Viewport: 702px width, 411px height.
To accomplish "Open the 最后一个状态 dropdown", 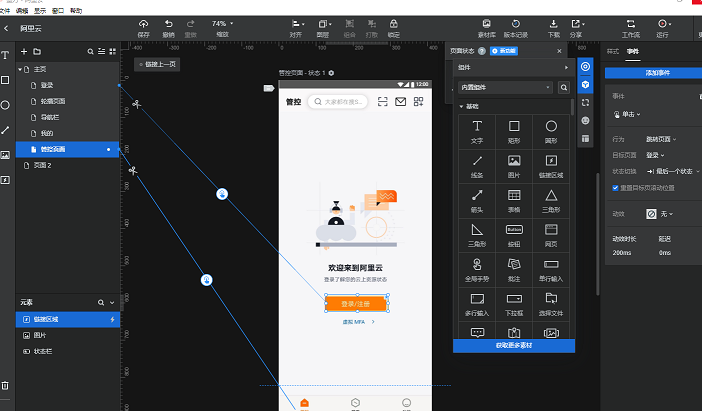I will tap(673, 171).
